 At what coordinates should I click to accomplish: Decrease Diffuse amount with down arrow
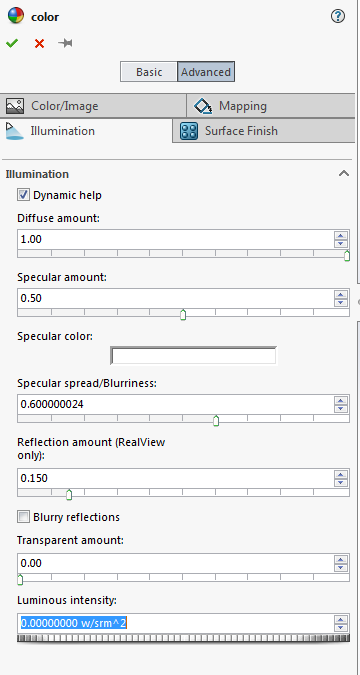tap(341, 244)
